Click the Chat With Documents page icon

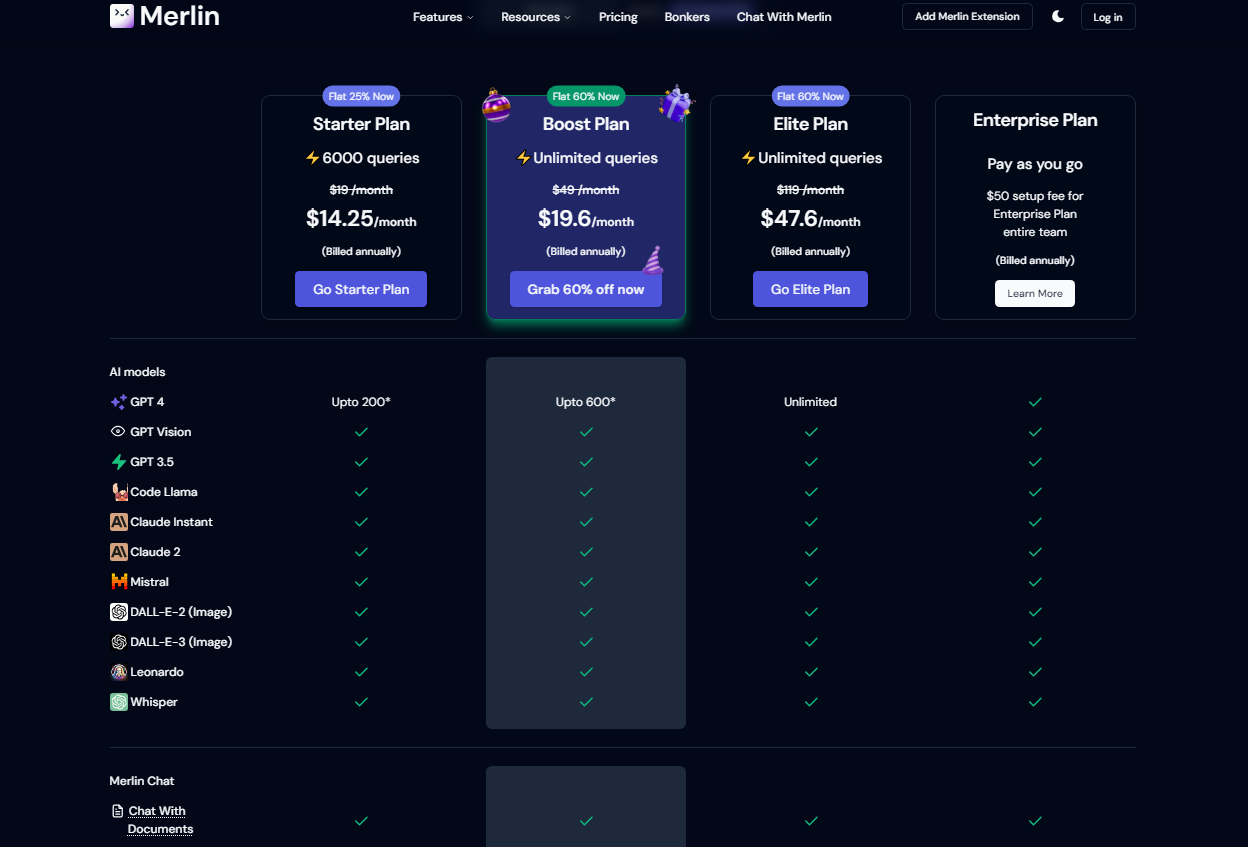(x=118, y=811)
